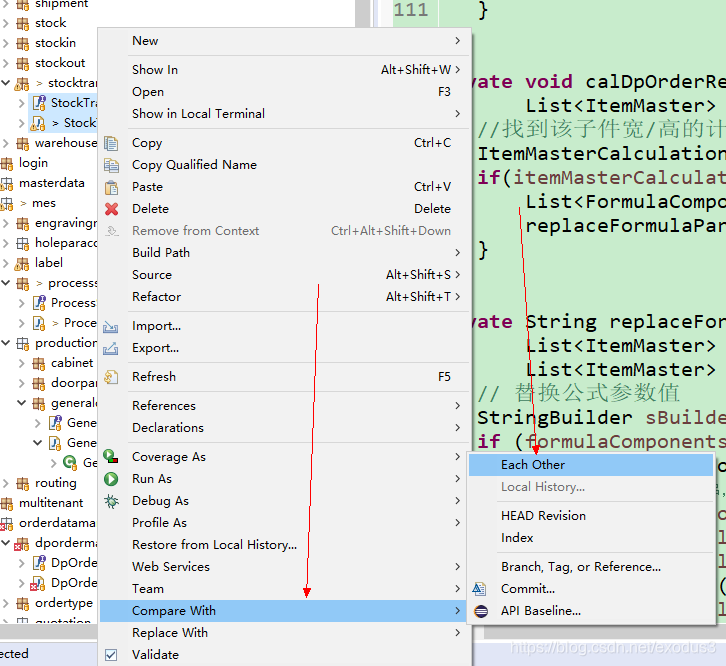Click line number 111 in editor gutter
The width and height of the screenshot is (726, 666).
(x=411, y=10)
